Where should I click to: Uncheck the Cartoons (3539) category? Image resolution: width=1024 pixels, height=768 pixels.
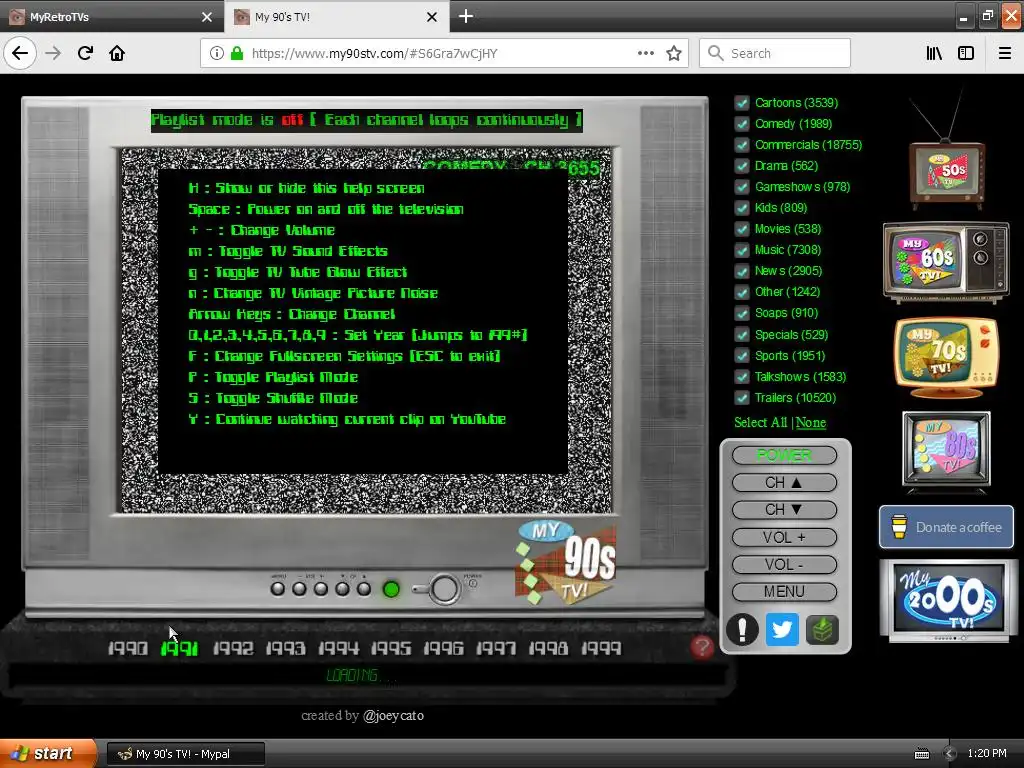click(x=742, y=103)
